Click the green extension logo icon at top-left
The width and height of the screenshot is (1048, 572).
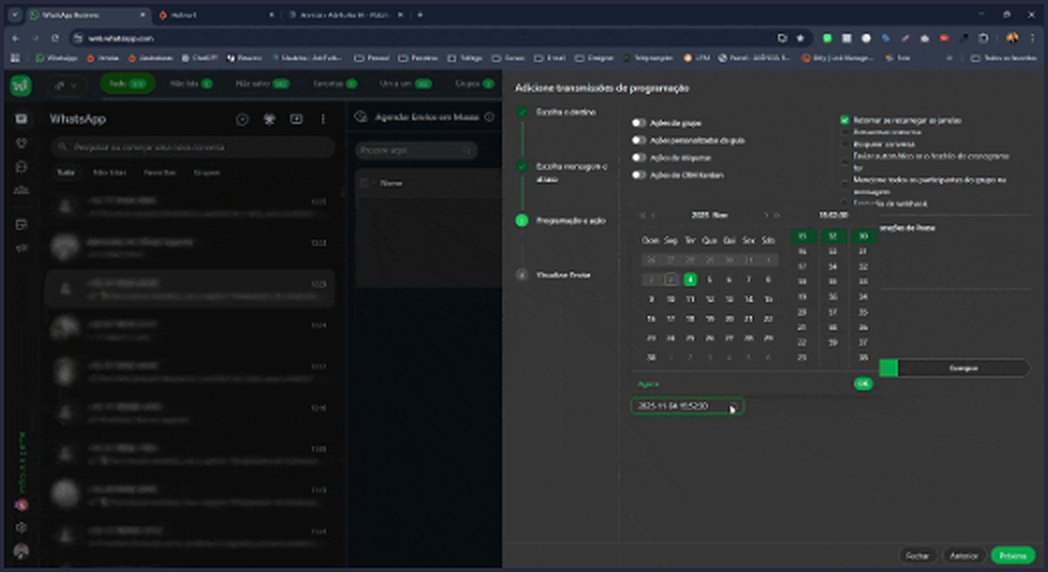click(21, 85)
